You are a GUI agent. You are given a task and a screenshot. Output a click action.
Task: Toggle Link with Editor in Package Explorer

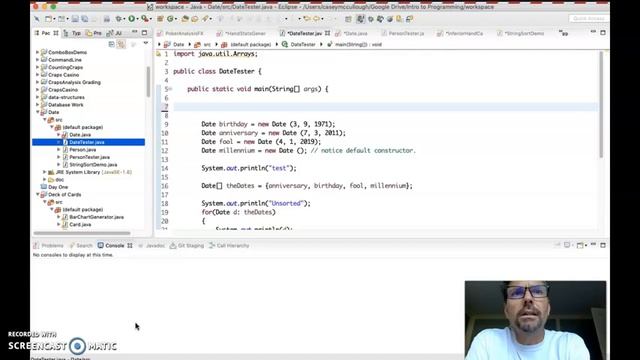point(121,44)
